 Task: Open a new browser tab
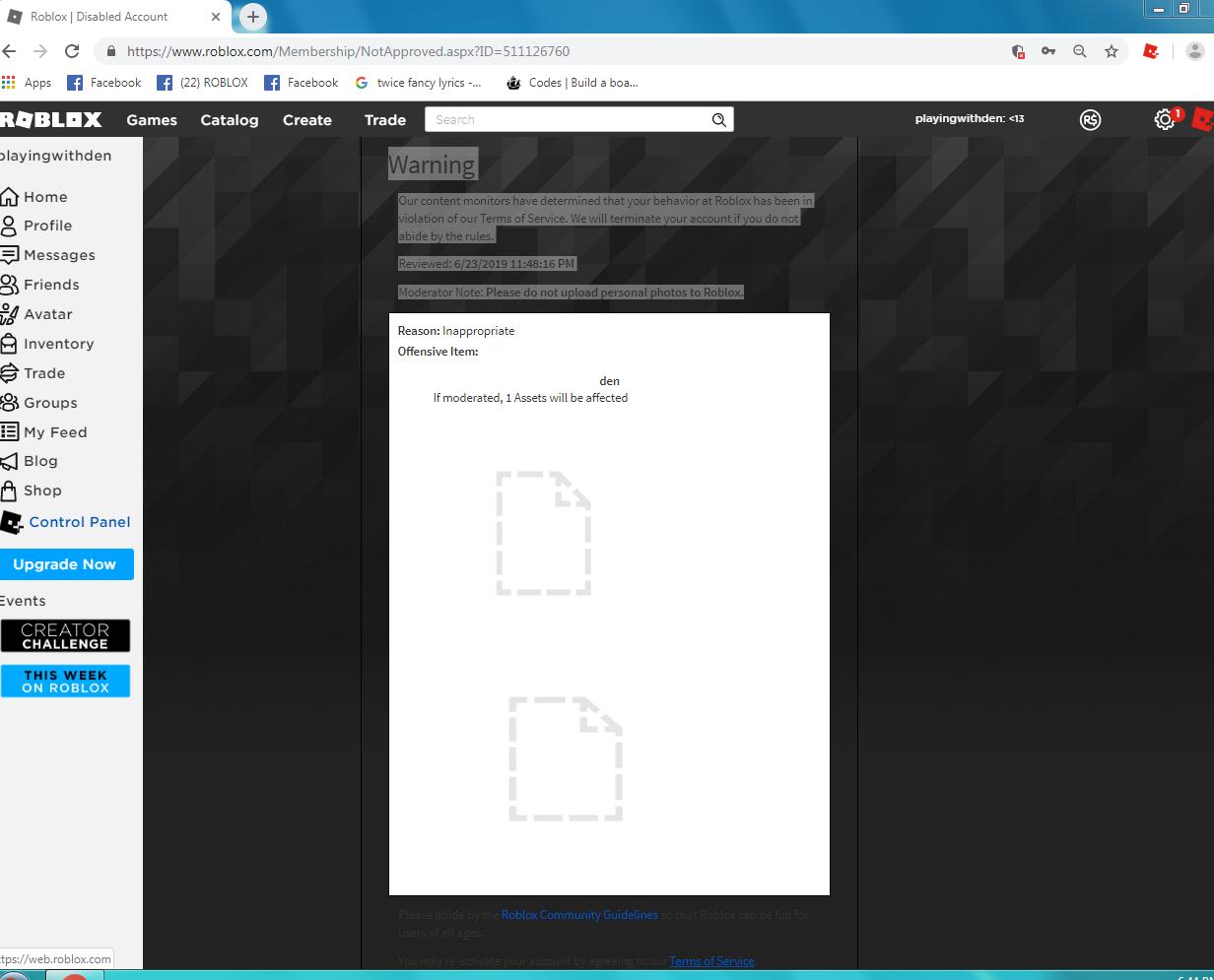tap(253, 17)
